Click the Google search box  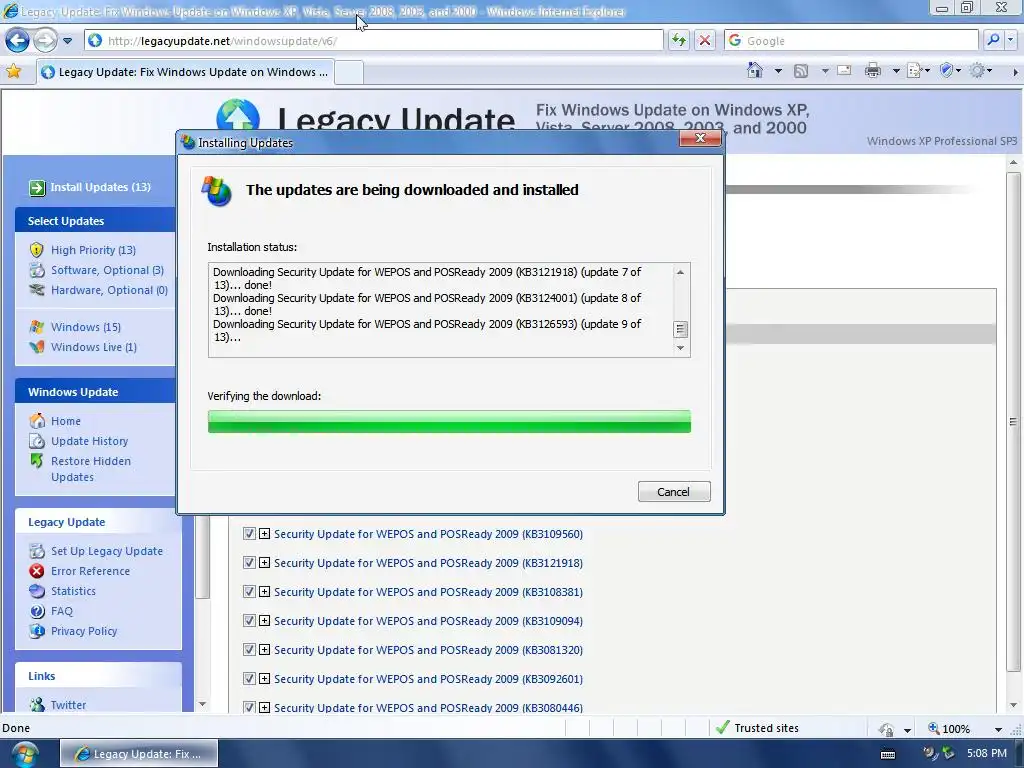click(x=850, y=40)
